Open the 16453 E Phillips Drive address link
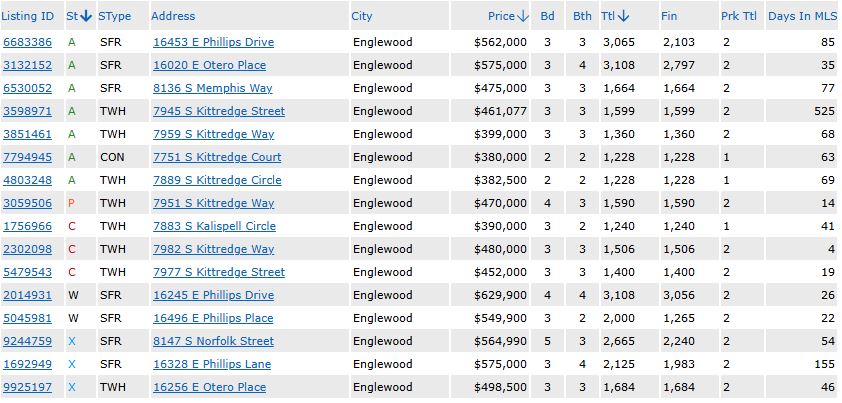Image resolution: width=842 pixels, height=403 pixels. pos(213,42)
